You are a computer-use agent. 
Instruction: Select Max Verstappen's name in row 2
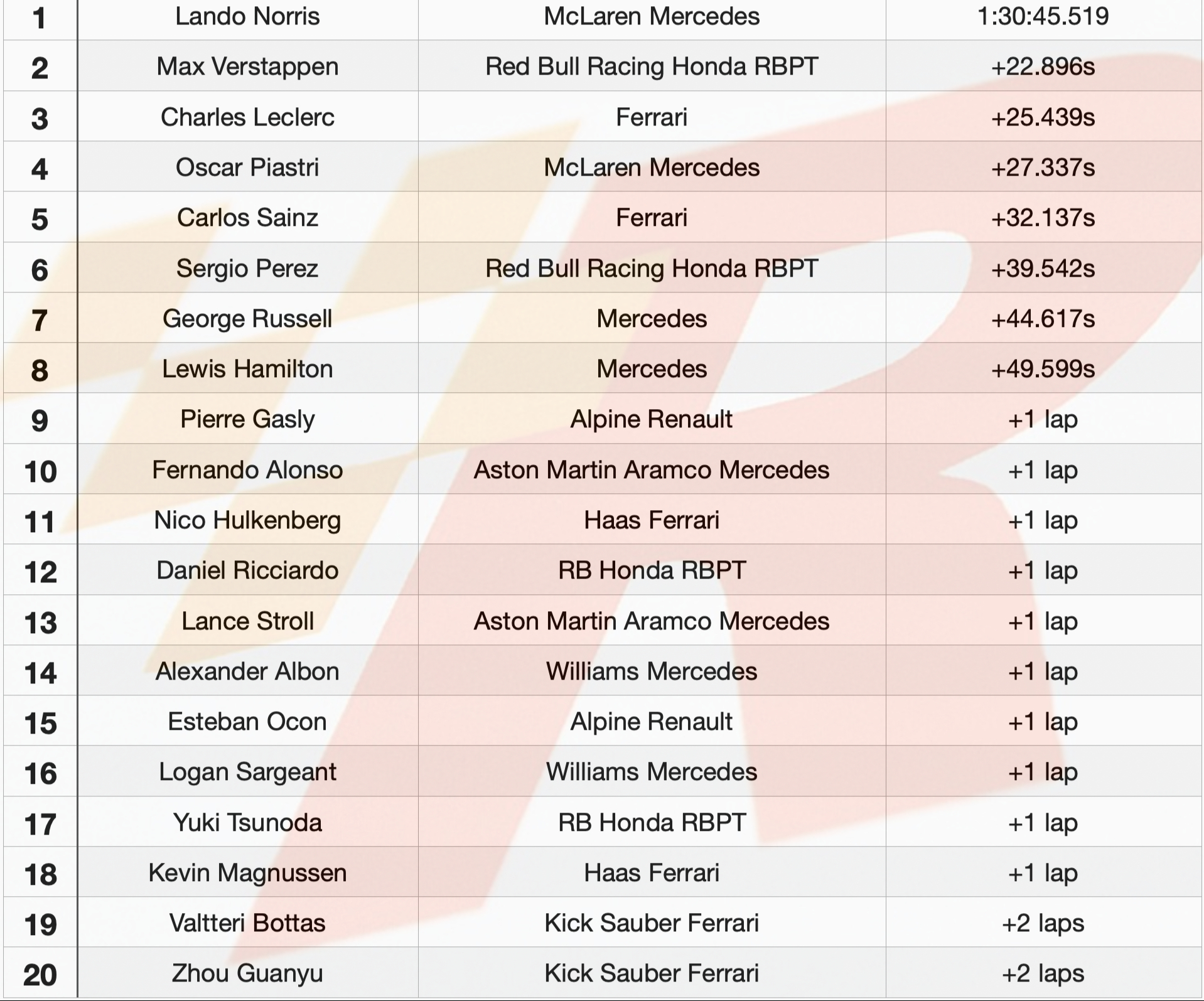pyautogui.click(x=247, y=67)
